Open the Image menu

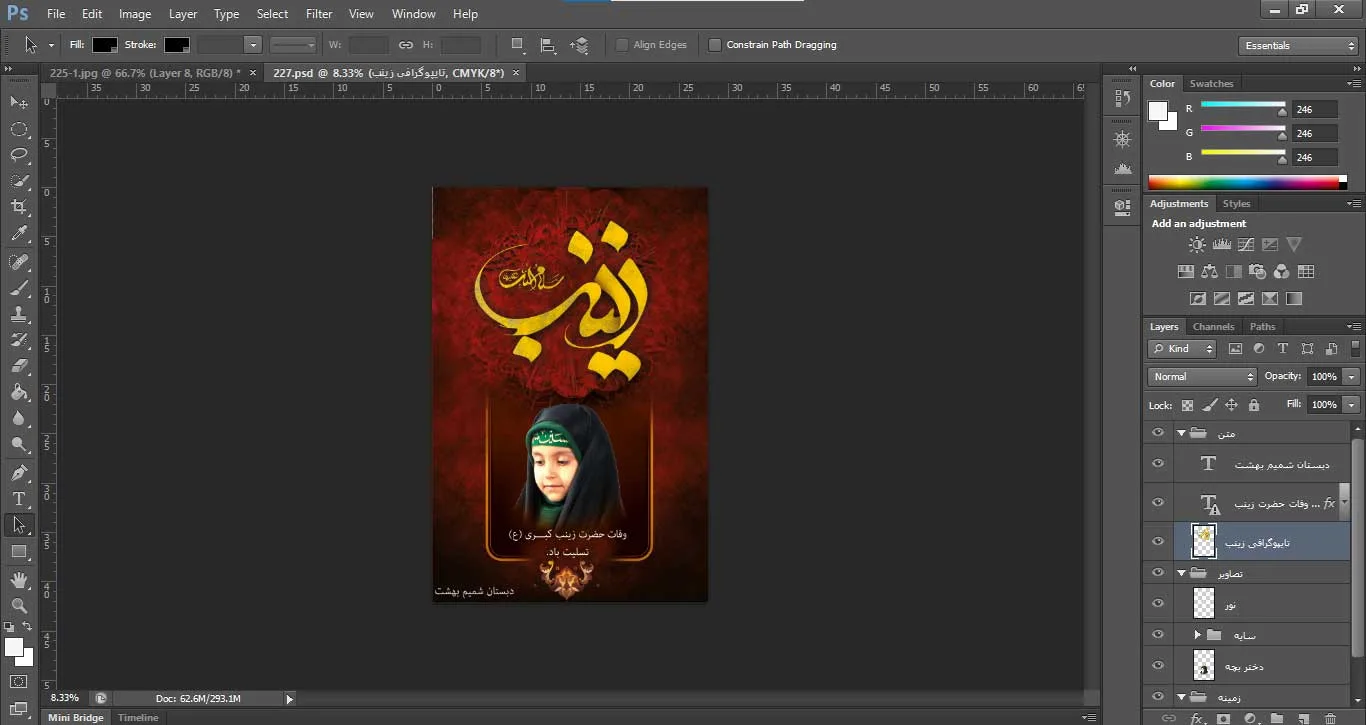[135, 14]
